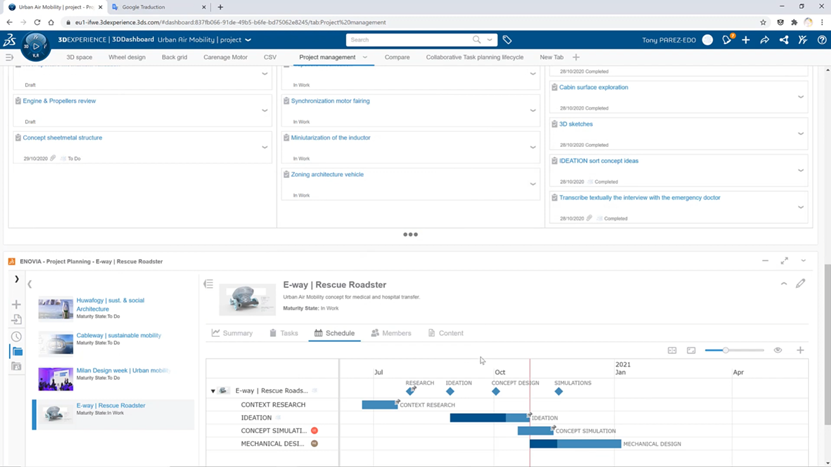
Task: Expand Concept sheetmetal structure card
Action: tap(264, 147)
